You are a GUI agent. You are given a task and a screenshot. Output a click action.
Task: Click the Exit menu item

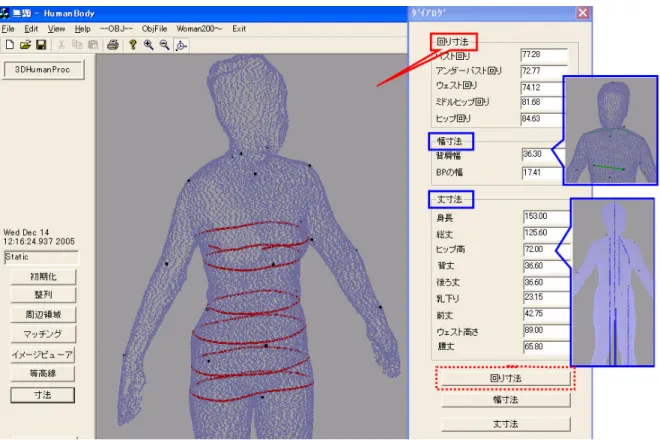[x=239, y=29]
